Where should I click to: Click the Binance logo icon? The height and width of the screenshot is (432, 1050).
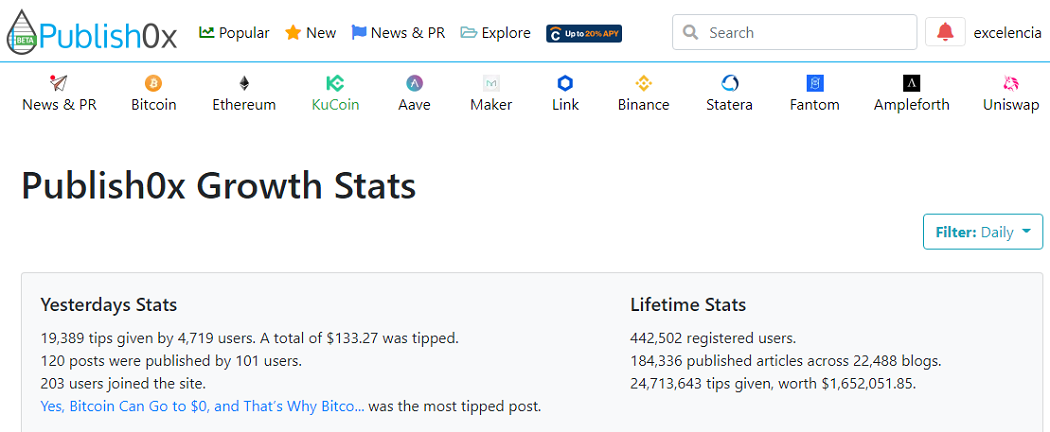point(644,83)
